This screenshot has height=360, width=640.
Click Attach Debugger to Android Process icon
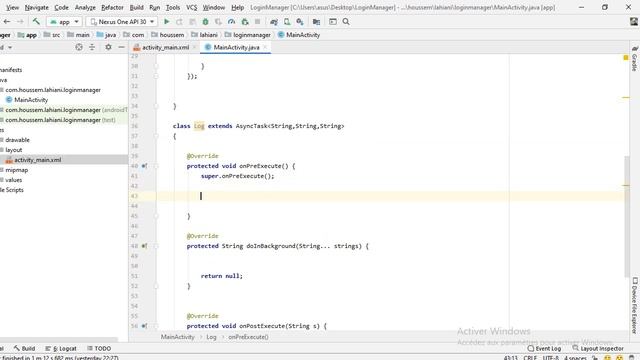(244, 22)
